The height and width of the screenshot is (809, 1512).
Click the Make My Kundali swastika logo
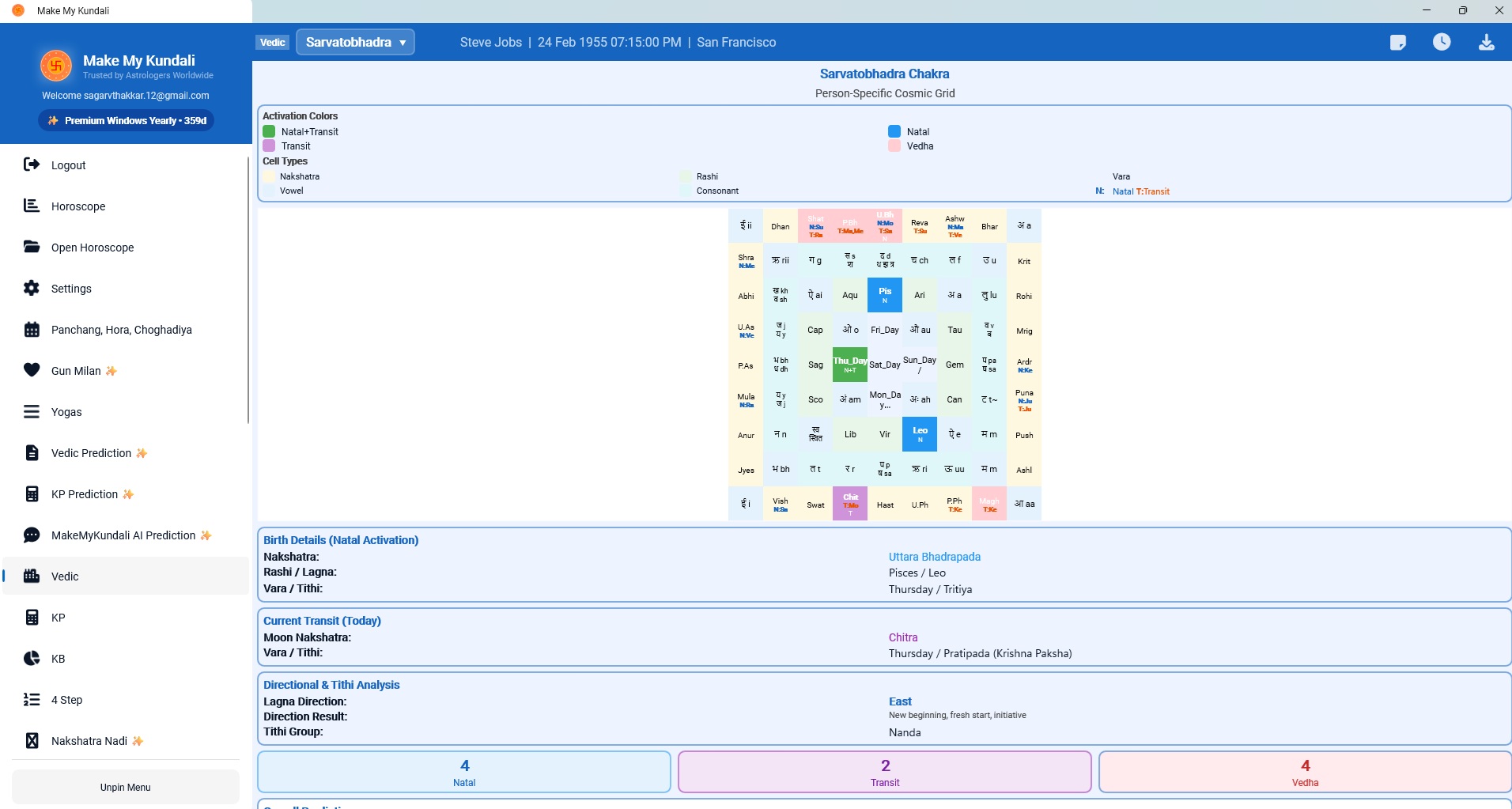point(56,66)
